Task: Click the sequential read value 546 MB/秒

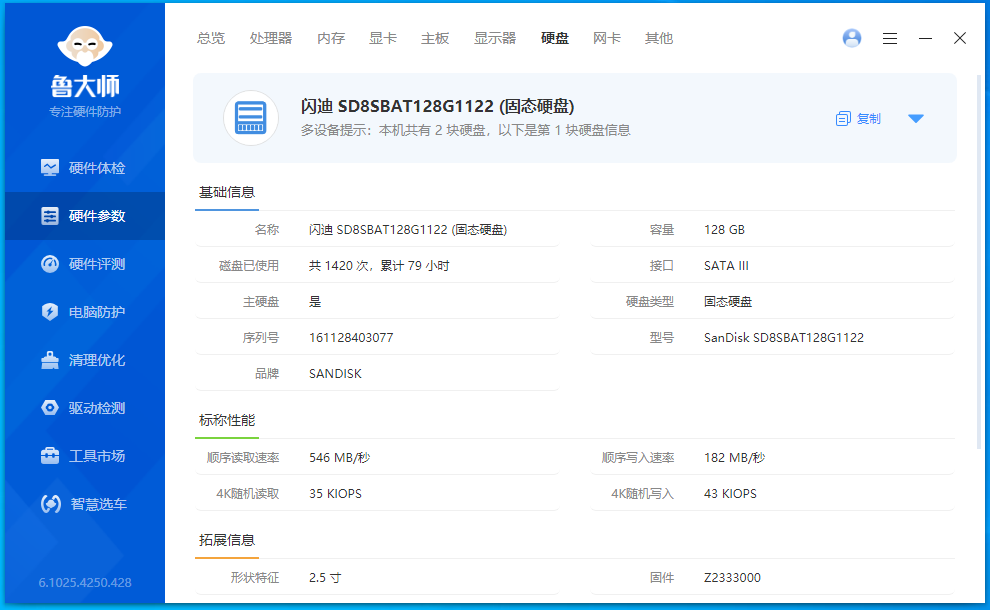Action: click(339, 458)
